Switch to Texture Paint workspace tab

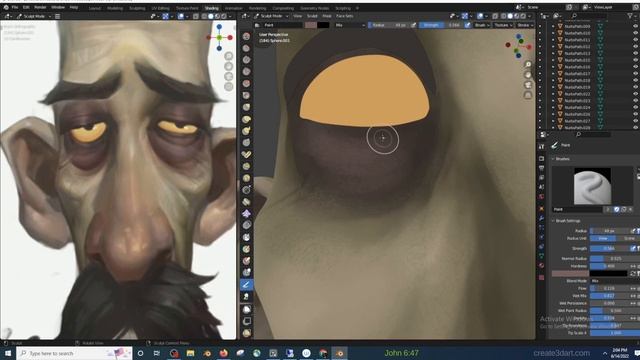click(187, 8)
